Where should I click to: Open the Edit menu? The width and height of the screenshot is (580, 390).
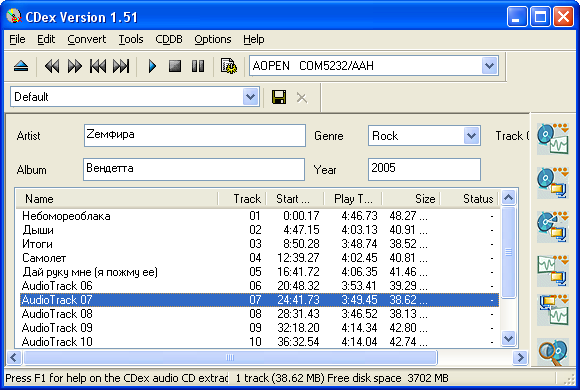click(46, 39)
